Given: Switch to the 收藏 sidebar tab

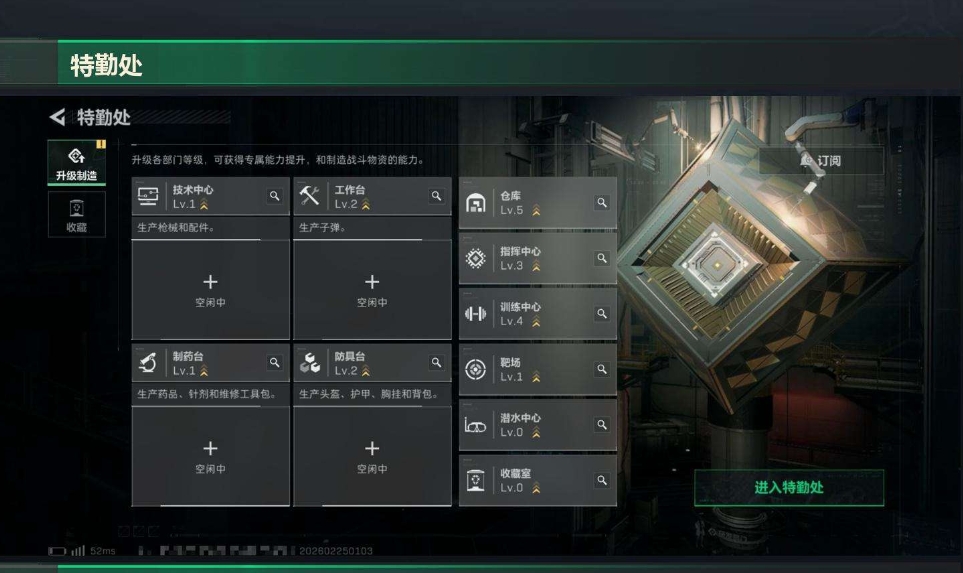Looking at the screenshot, I should click(x=77, y=214).
